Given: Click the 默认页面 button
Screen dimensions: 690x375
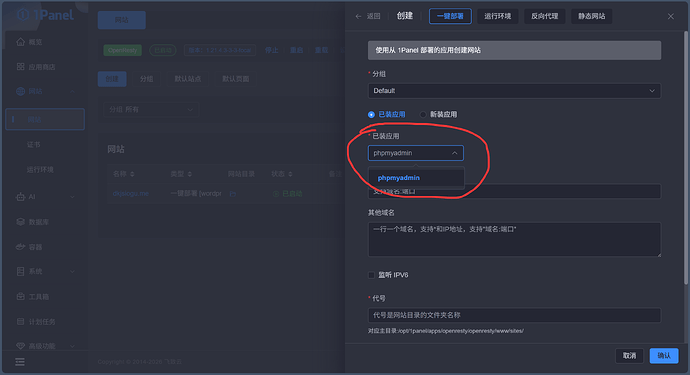Looking at the screenshot, I should pyautogui.click(x=235, y=79).
